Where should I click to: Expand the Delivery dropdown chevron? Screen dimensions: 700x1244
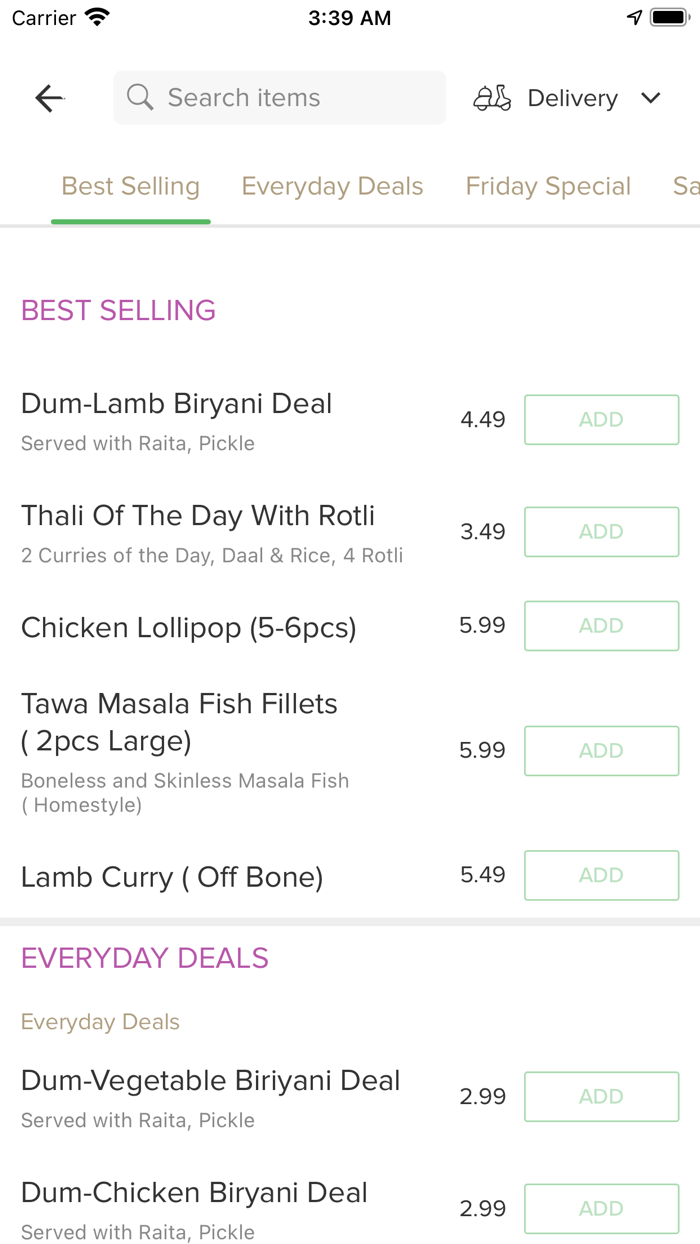(x=651, y=98)
